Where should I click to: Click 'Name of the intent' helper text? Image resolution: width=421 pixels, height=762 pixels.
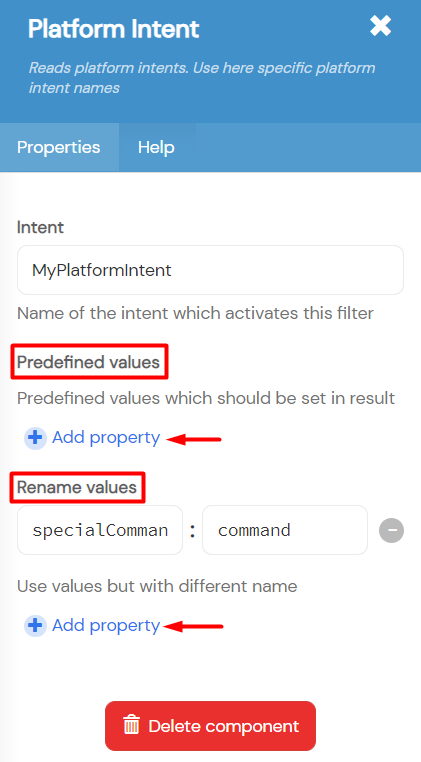[x=195, y=313]
